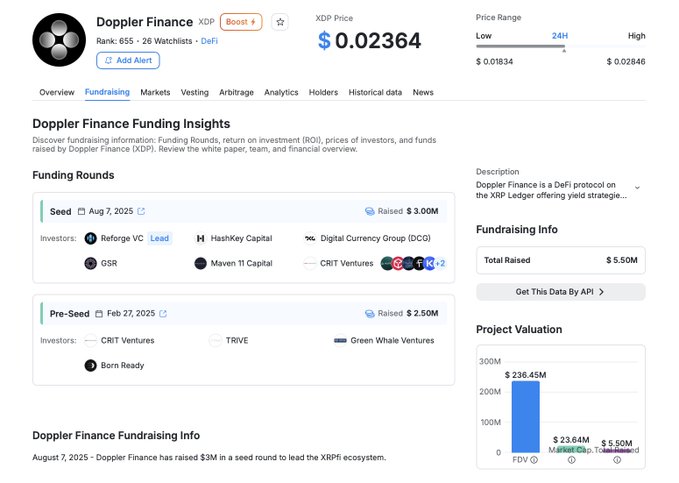Click the Reforge VC investor name
The image size is (679, 483).
click(x=122, y=238)
